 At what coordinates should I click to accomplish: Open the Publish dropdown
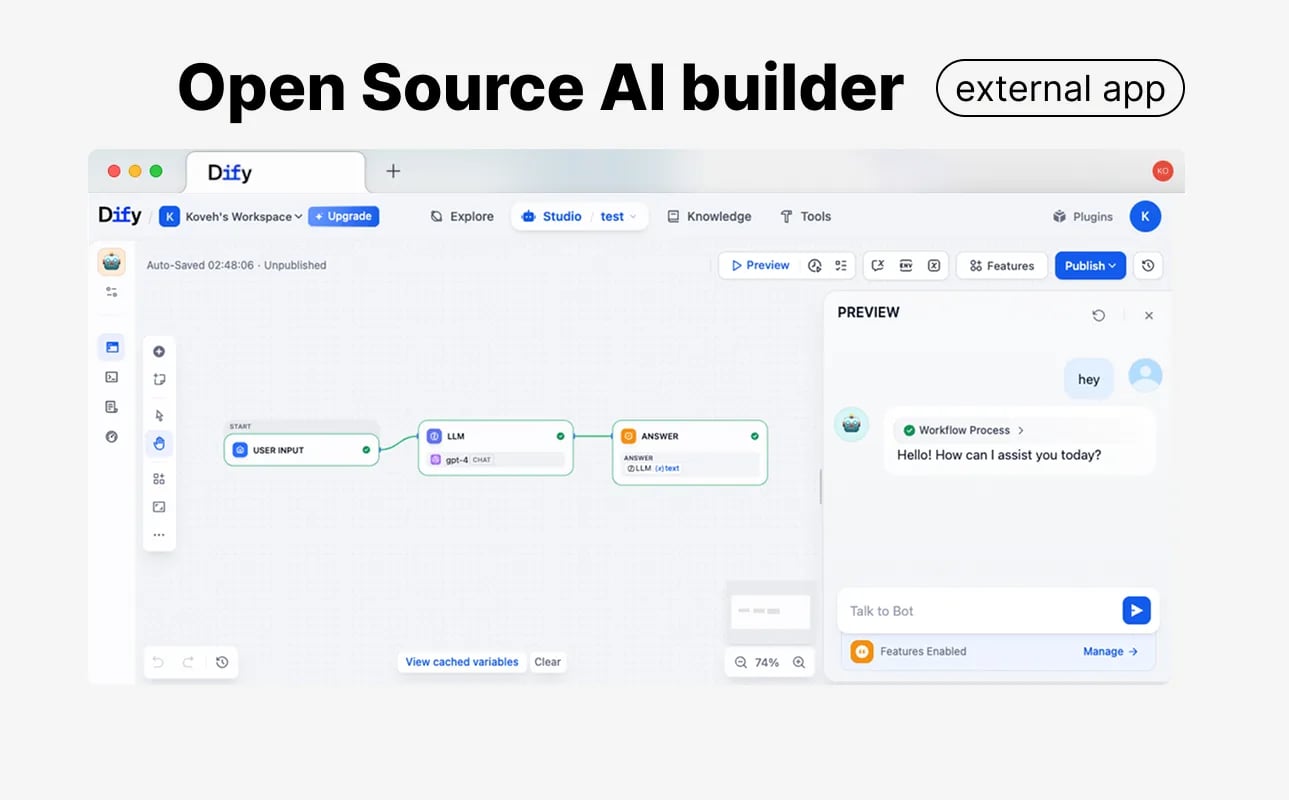pyautogui.click(x=1089, y=265)
